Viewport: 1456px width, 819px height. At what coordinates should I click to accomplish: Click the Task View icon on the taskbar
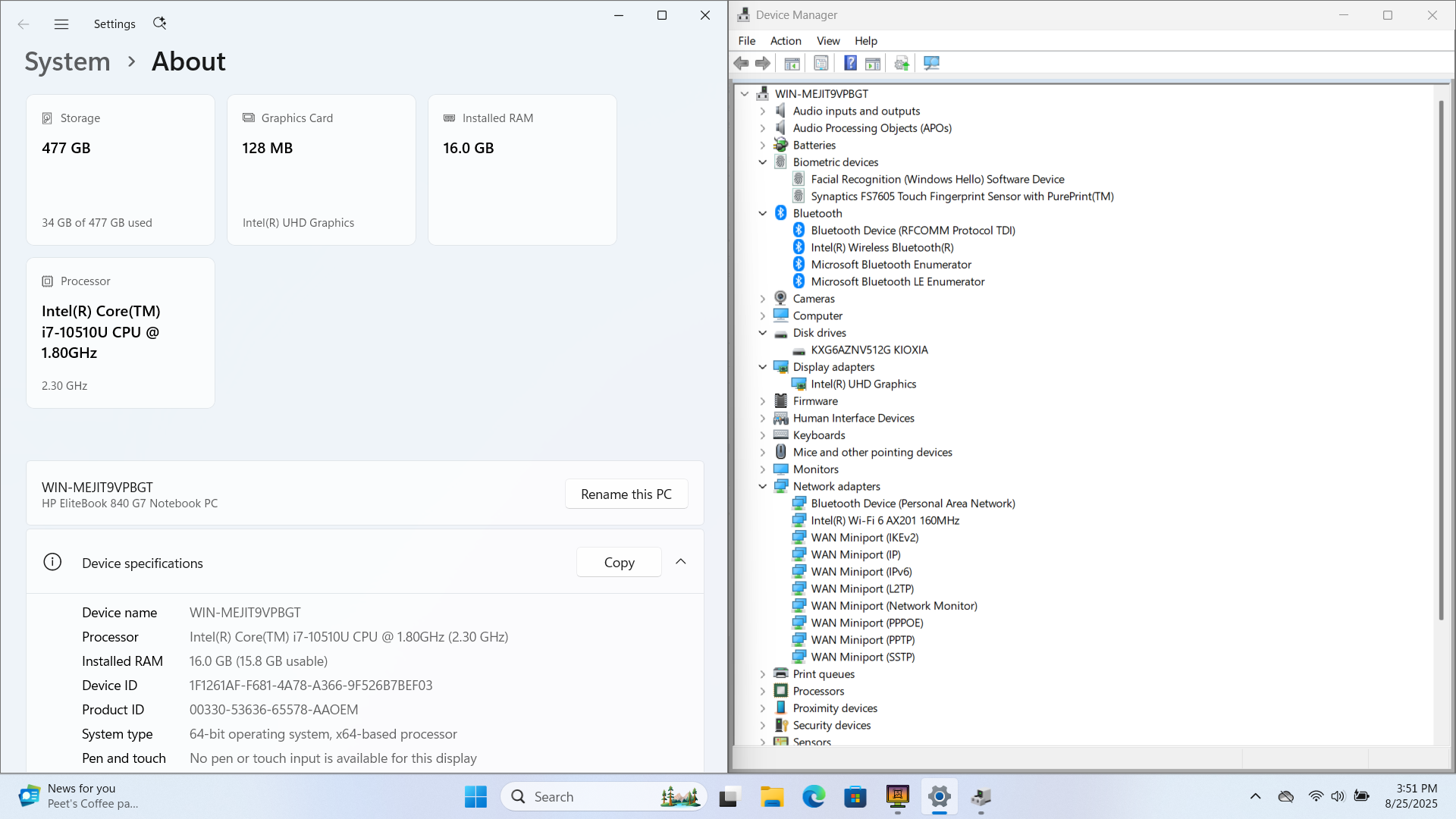(x=729, y=797)
